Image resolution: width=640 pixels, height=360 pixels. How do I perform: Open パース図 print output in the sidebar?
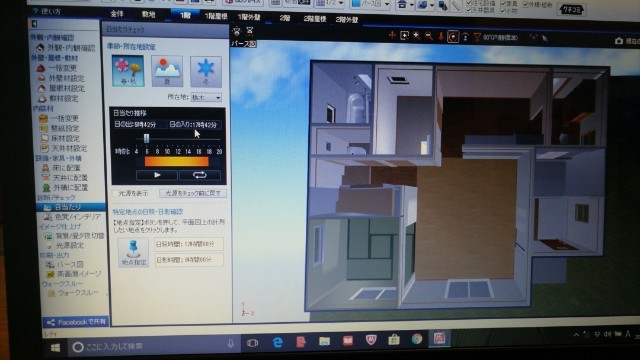pos(64,264)
